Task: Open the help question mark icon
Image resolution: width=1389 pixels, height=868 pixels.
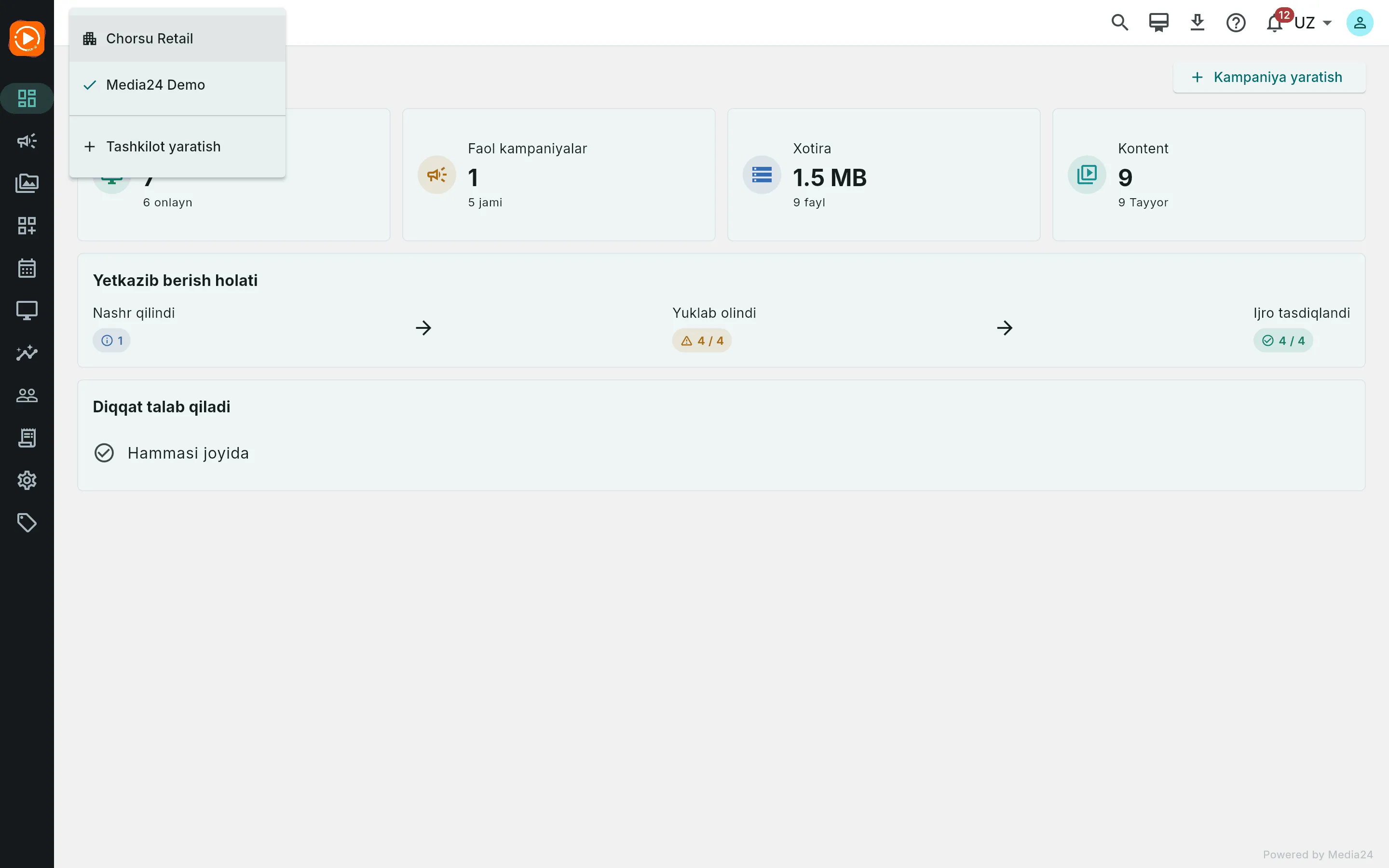Action: point(1236,23)
